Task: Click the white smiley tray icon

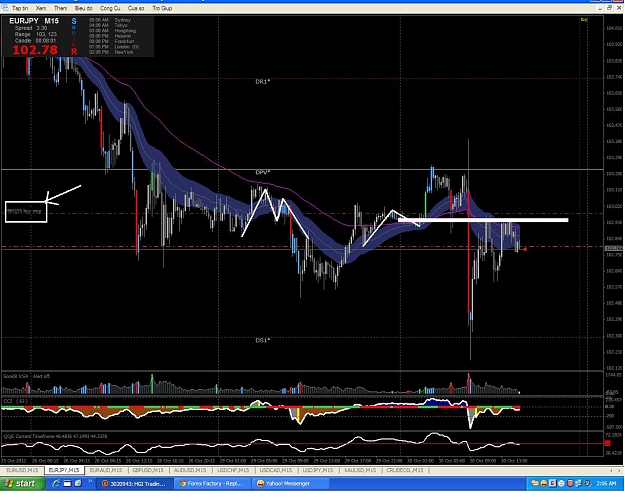Action: point(562,483)
